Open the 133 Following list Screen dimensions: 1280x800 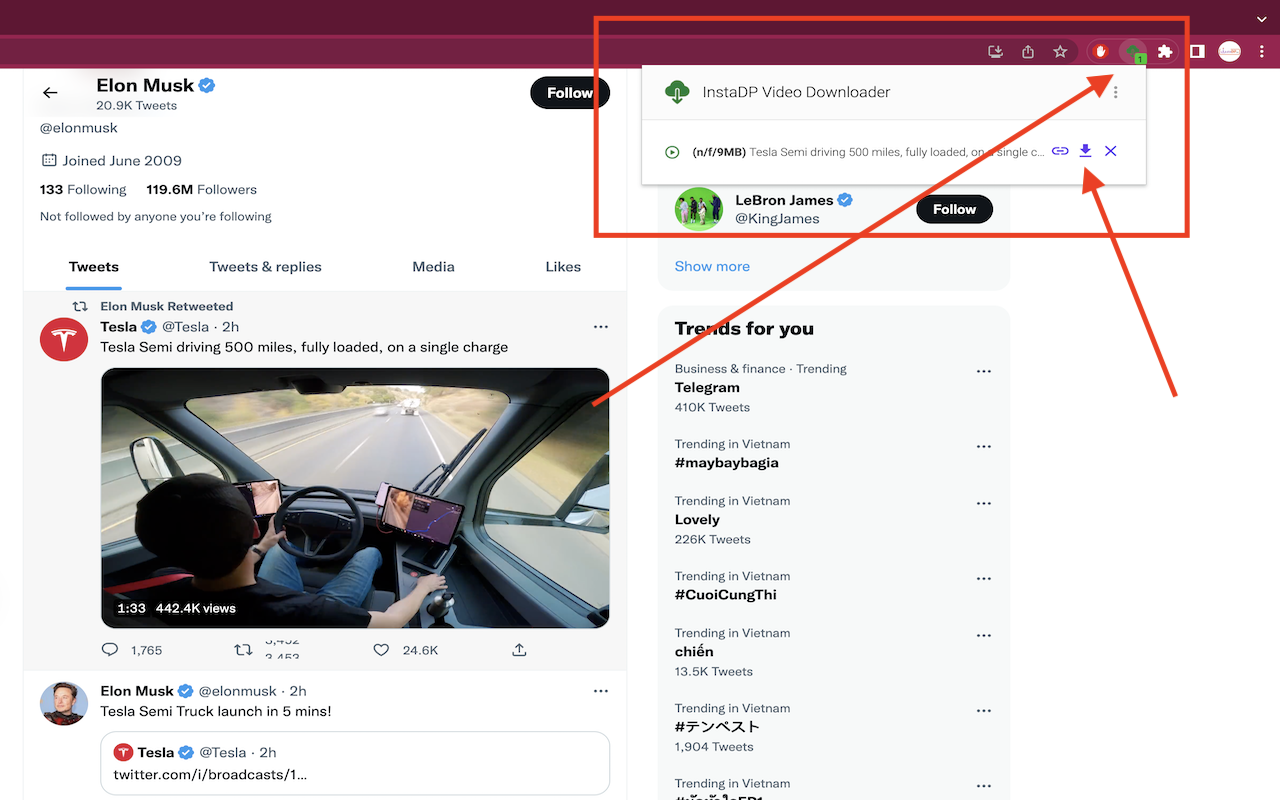coord(83,189)
